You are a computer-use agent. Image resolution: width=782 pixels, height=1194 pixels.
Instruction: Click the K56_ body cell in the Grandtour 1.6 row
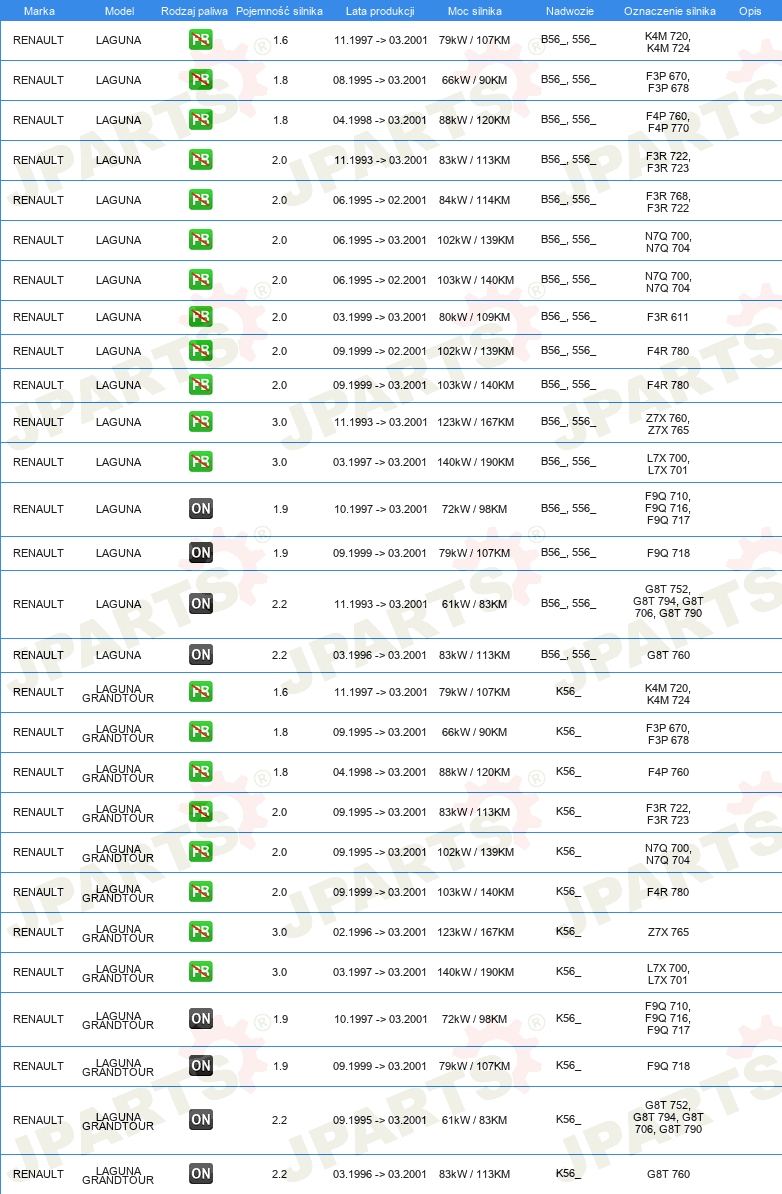568,691
